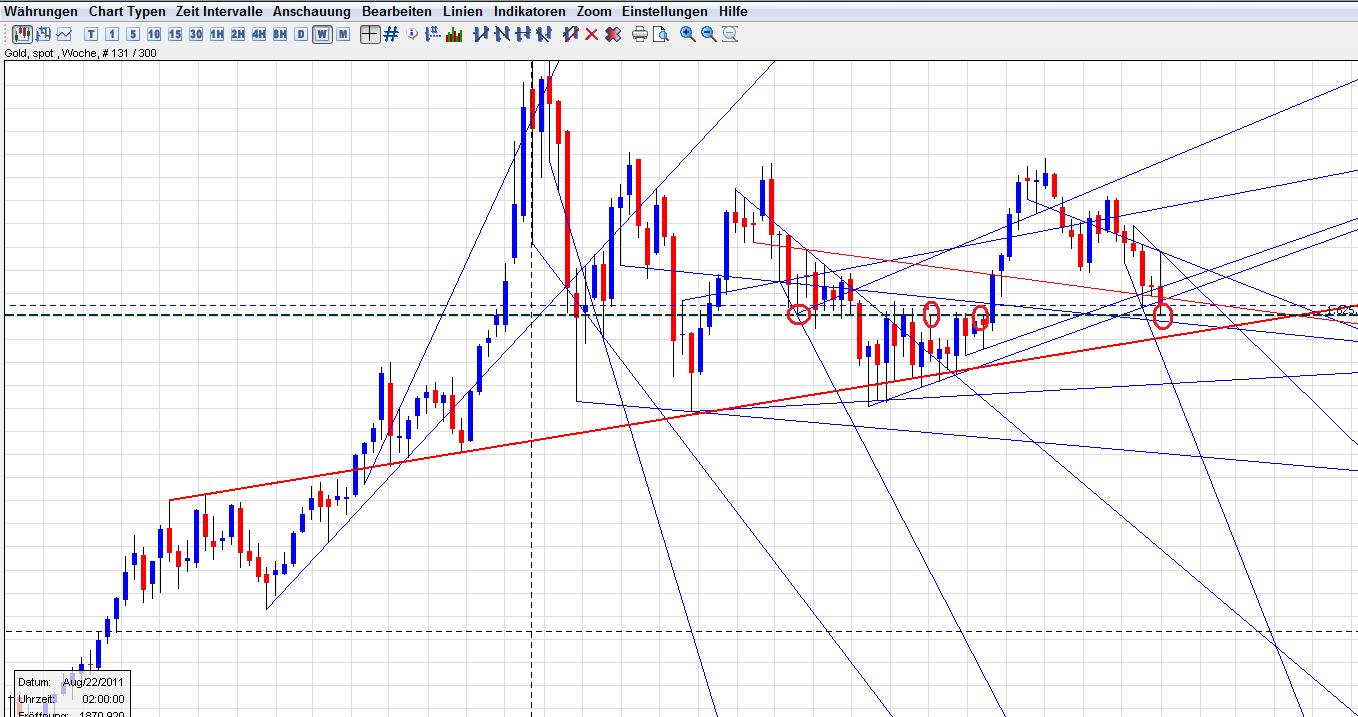The width and height of the screenshot is (1358, 717).
Task: Zoom in using the magnifier icon
Action: point(687,34)
